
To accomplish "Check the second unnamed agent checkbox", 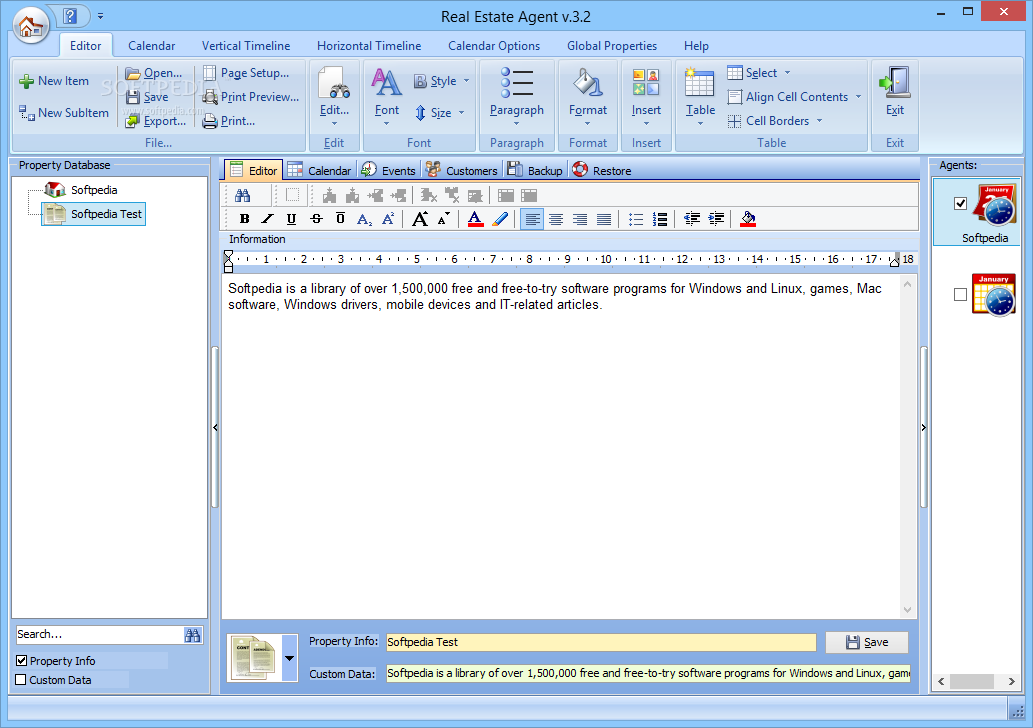I will tap(961, 294).
